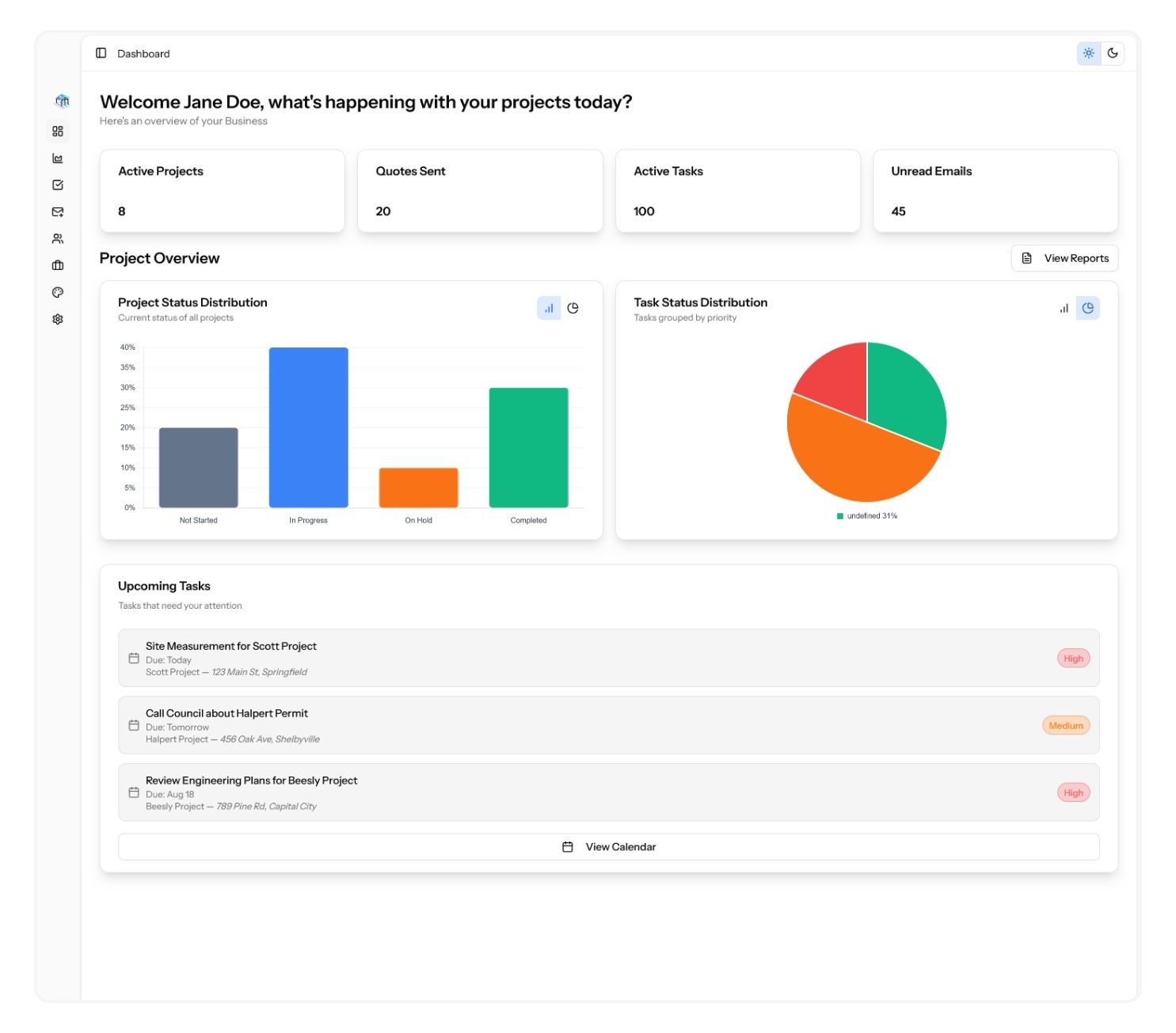Open the analytics chart icon in sidebar
Image resolution: width=1176 pixels, height=1033 pixels.
coord(58,158)
